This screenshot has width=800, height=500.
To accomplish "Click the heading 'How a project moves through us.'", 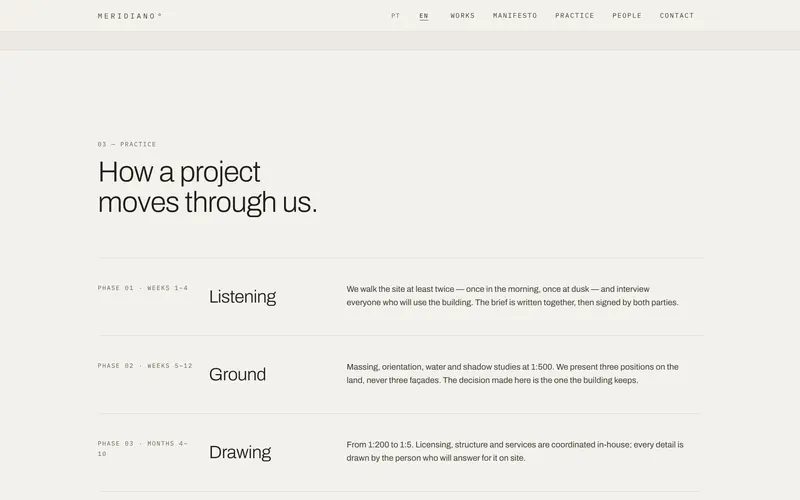I will coord(208,187).
